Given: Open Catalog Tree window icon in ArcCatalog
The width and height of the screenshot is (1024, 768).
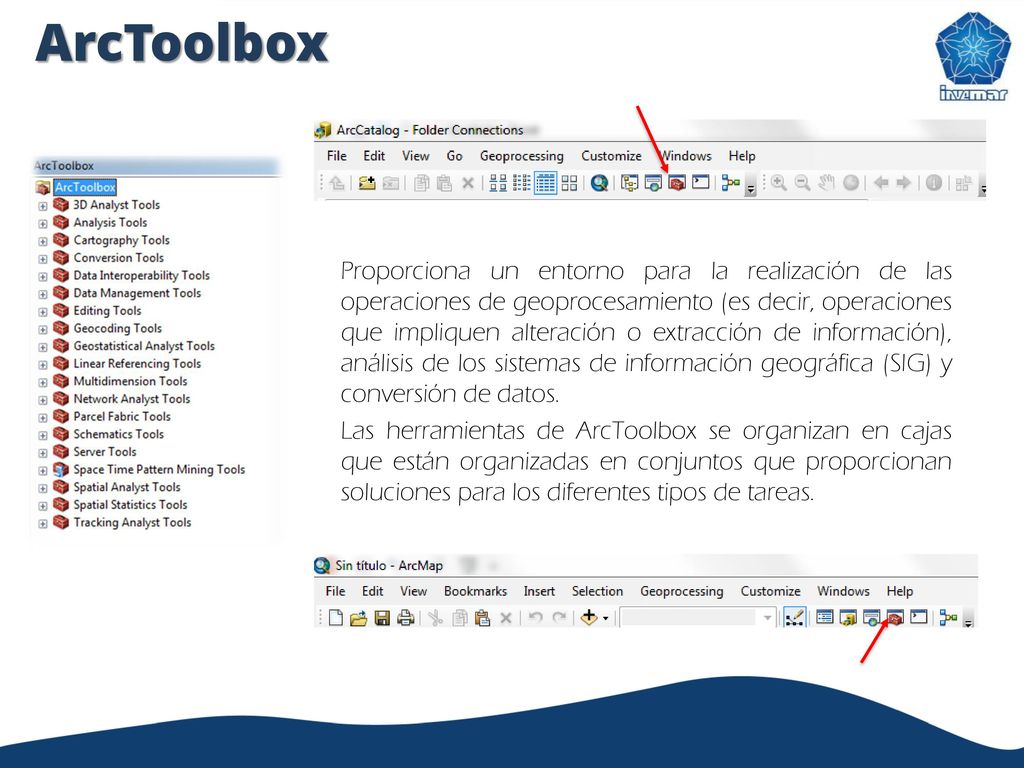Looking at the screenshot, I should 630,183.
